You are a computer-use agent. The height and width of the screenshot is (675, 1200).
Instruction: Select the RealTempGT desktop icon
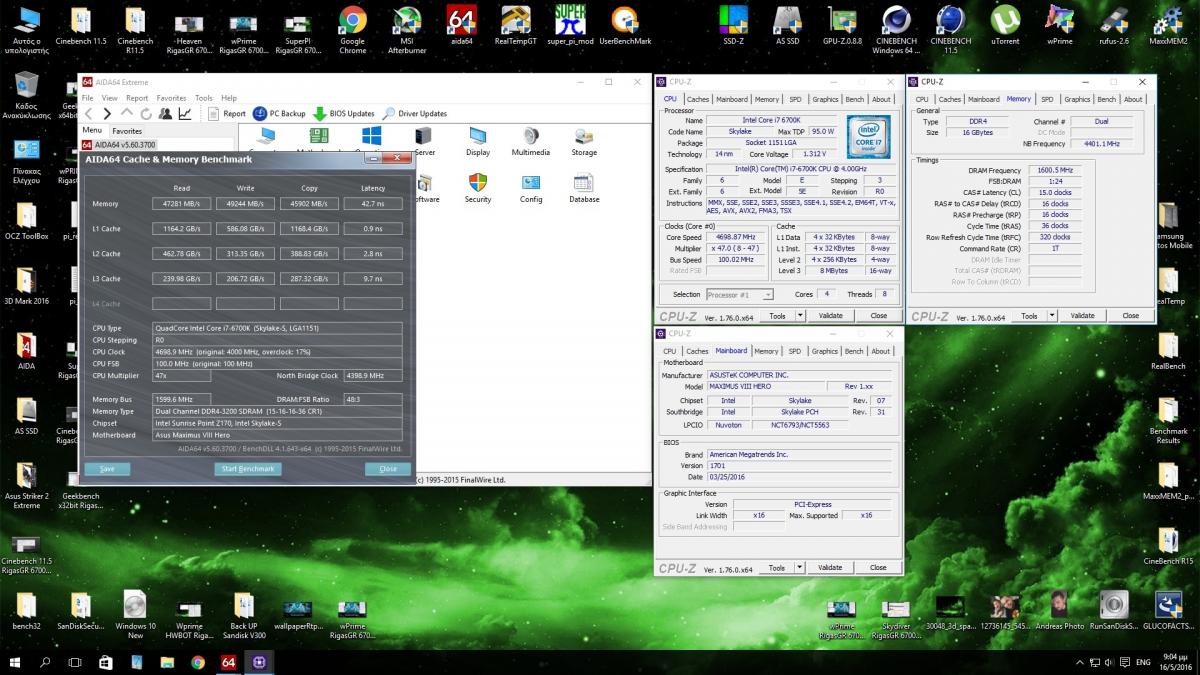tap(516, 25)
